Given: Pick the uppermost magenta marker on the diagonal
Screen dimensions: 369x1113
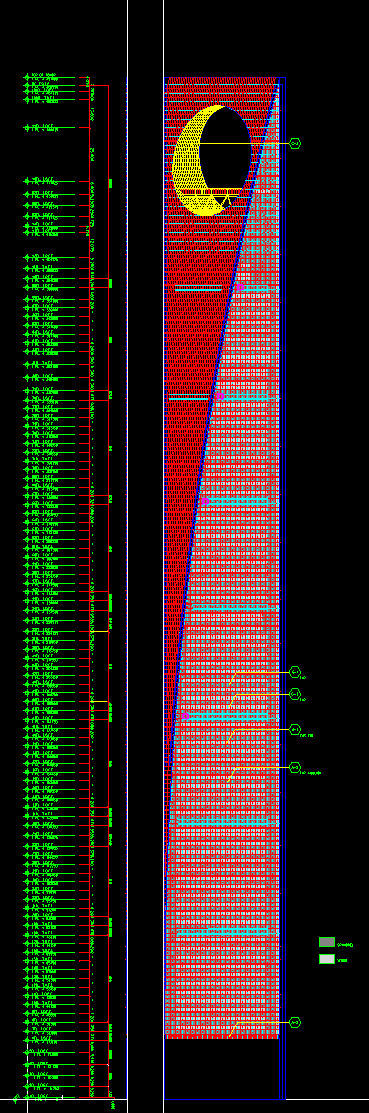Looking at the screenshot, I should click(x=239, y=287).
